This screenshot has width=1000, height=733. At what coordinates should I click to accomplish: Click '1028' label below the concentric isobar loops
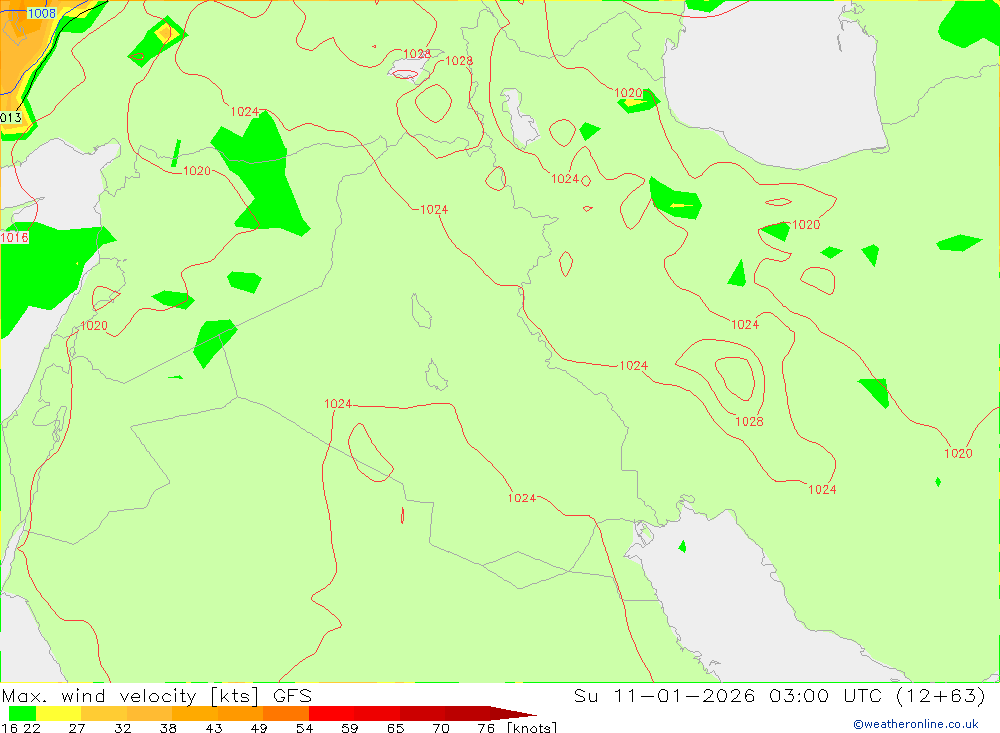pyautogui.click(x=749, y=421)
